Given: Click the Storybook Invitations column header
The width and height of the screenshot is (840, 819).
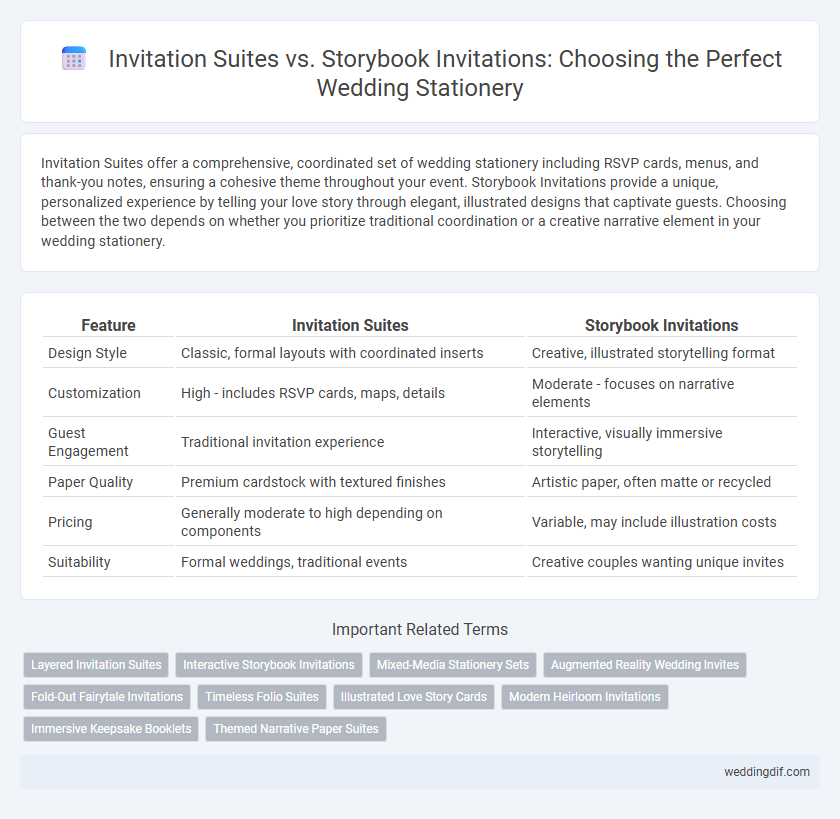Looking at the screenshot, I should [x=662, y=325].
